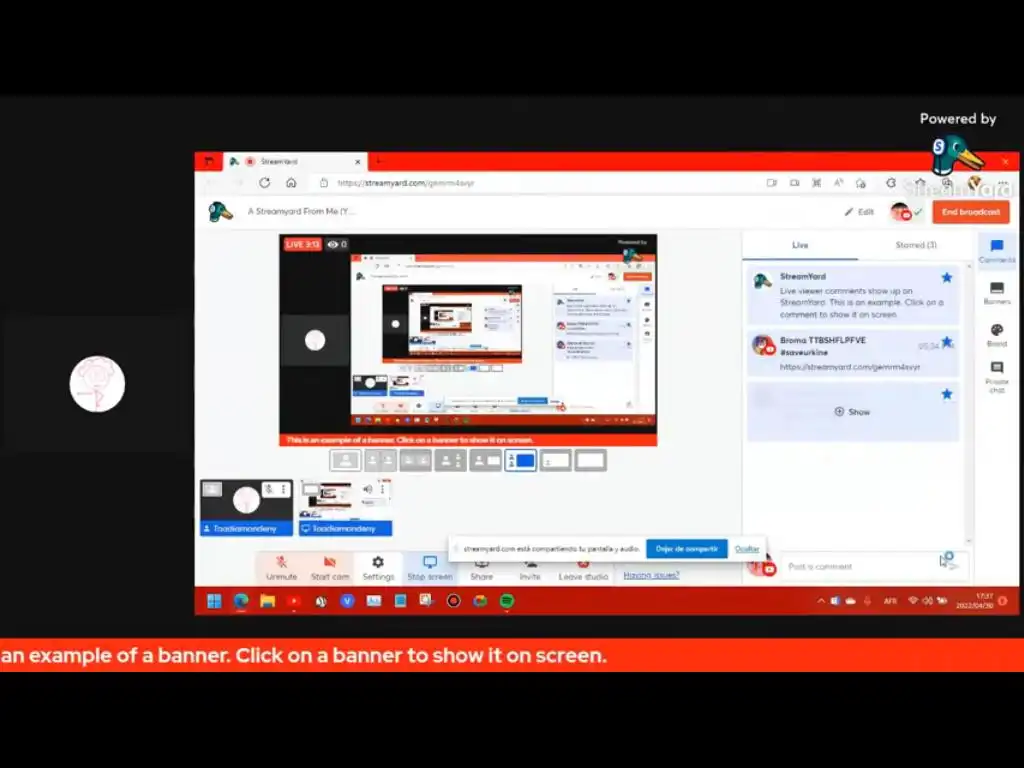
Task: Unmute the microphone in bottom toolbar
Action: (x=281, y=568)
